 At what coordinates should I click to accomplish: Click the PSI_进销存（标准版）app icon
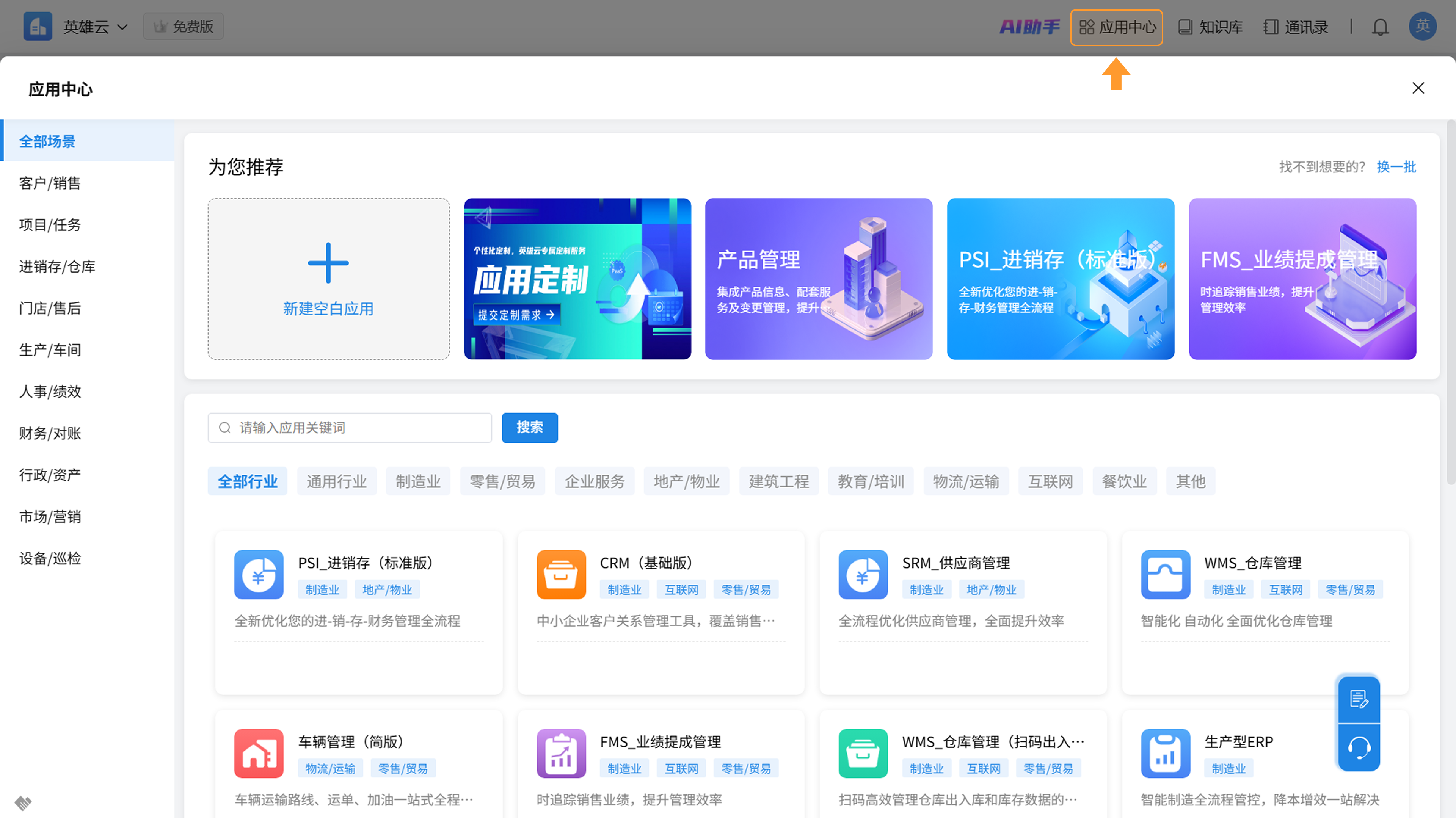coord(259,575)
